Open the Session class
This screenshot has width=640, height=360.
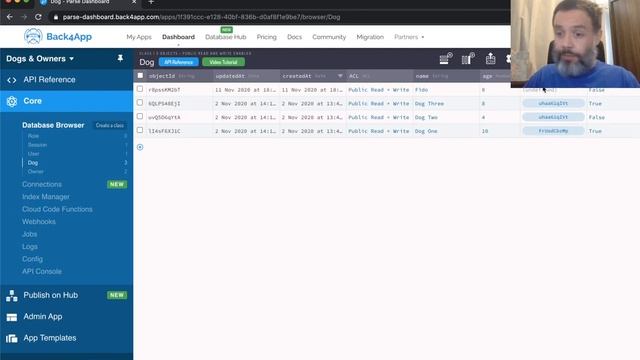[38, 145]
